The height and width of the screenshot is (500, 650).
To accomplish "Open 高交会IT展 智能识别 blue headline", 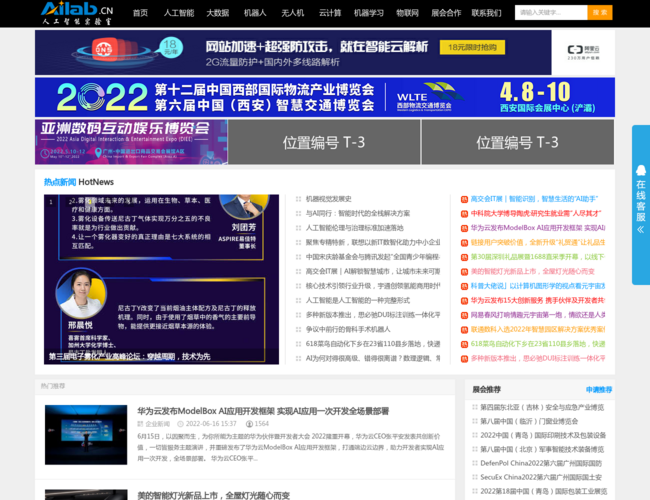I will tap(534, 199).
